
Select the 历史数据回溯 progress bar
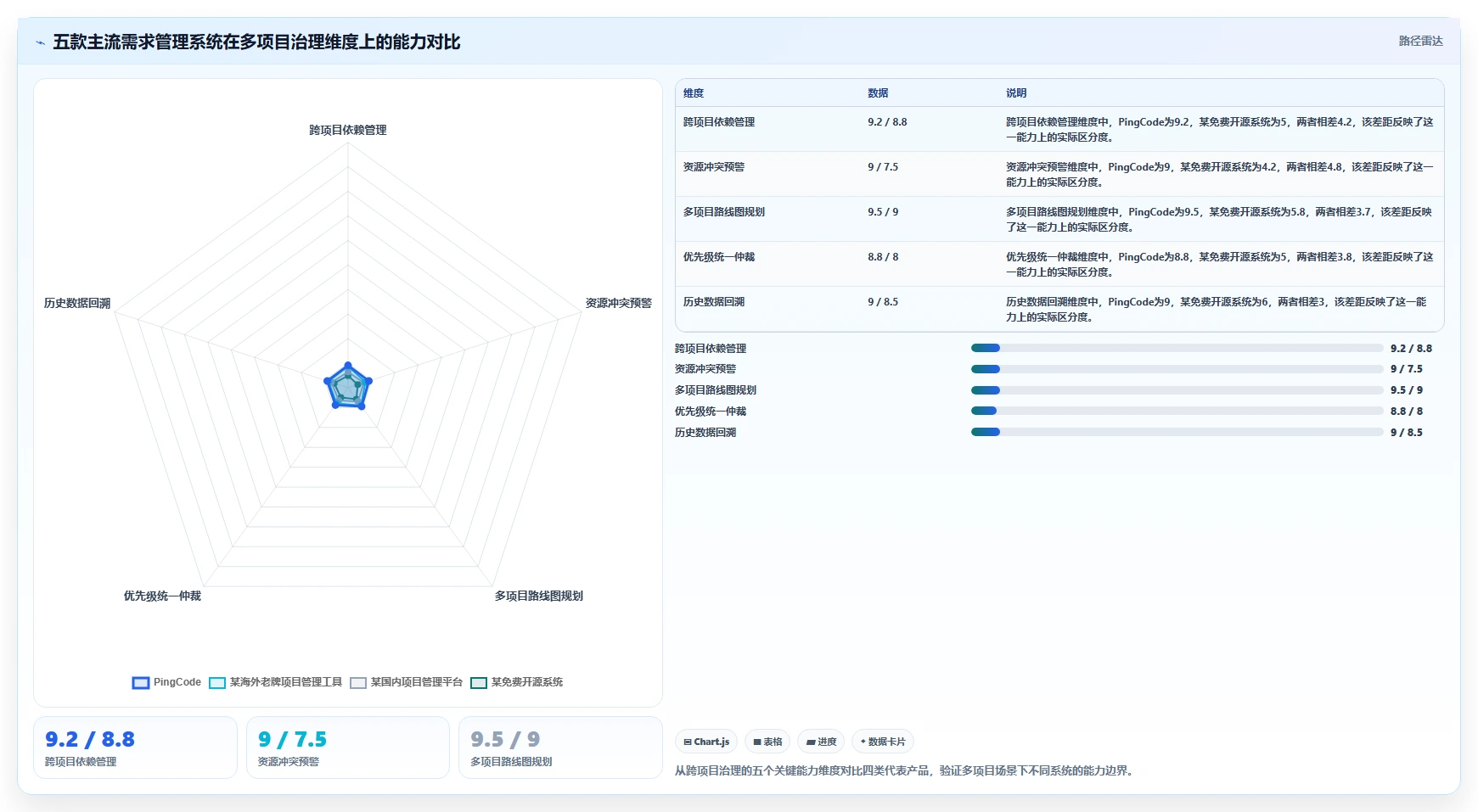[1177, 432]
